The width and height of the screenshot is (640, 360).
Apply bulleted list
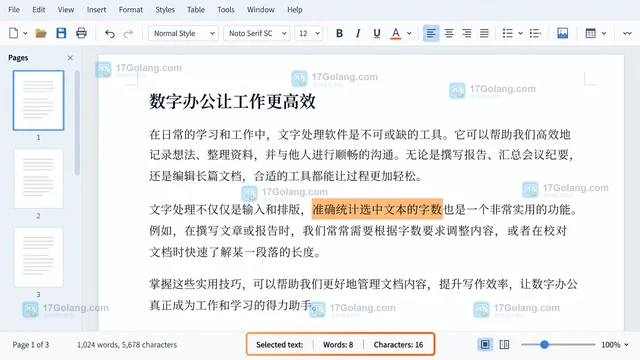pyautogui.click(x=507, y=33)
